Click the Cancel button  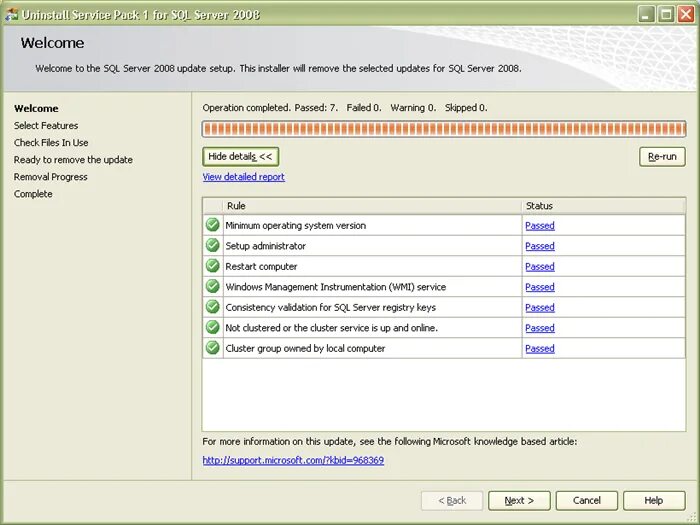pos(587,501)
